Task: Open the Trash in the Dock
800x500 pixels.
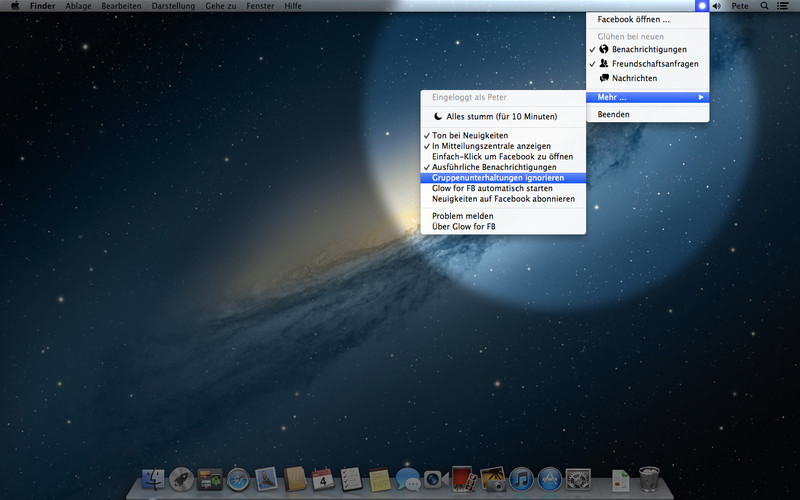Action: click(649, 480)
